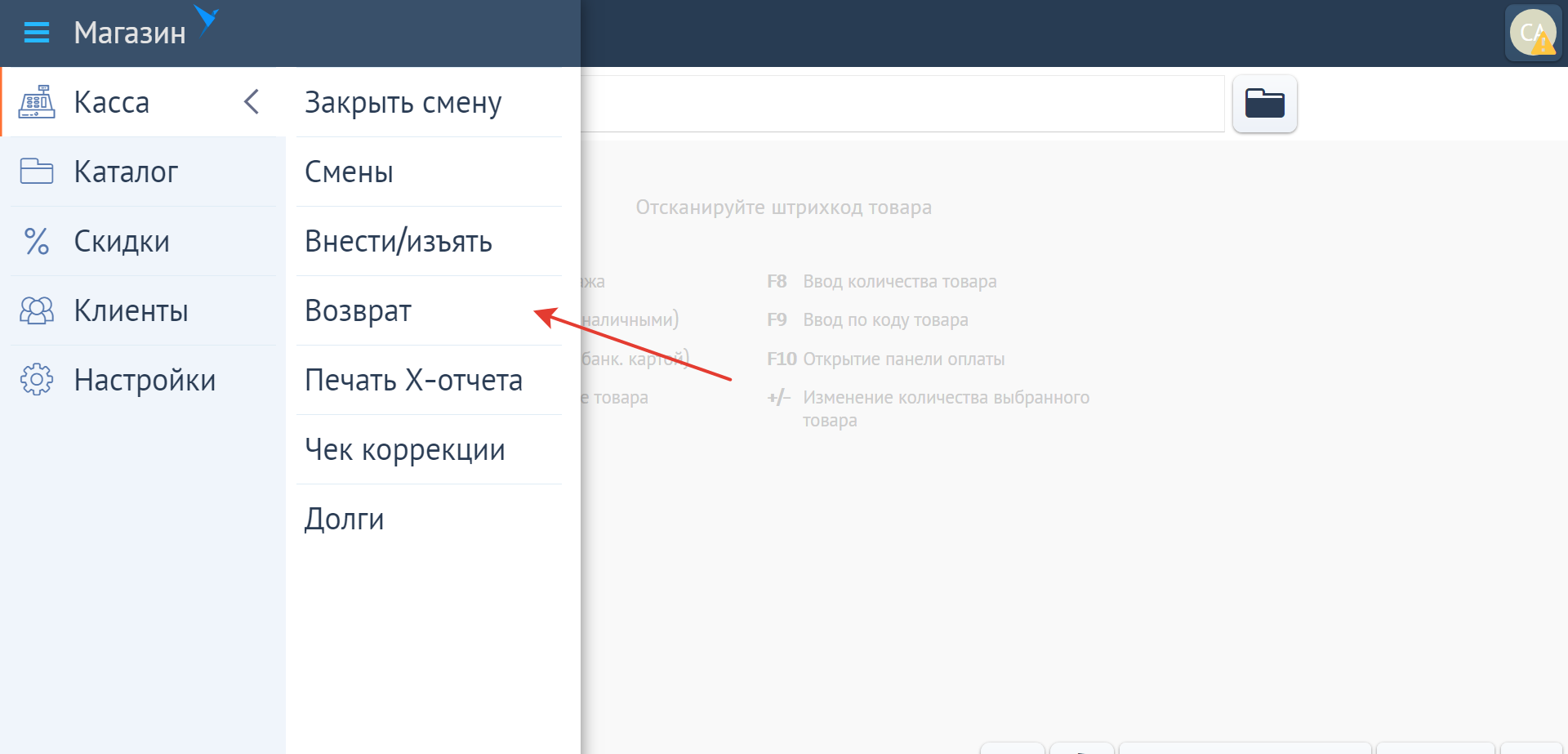Screen dimensions: 1568x754
Task: Click 'Ввод количества товара' hint
Action: click(x=900, y=282)
